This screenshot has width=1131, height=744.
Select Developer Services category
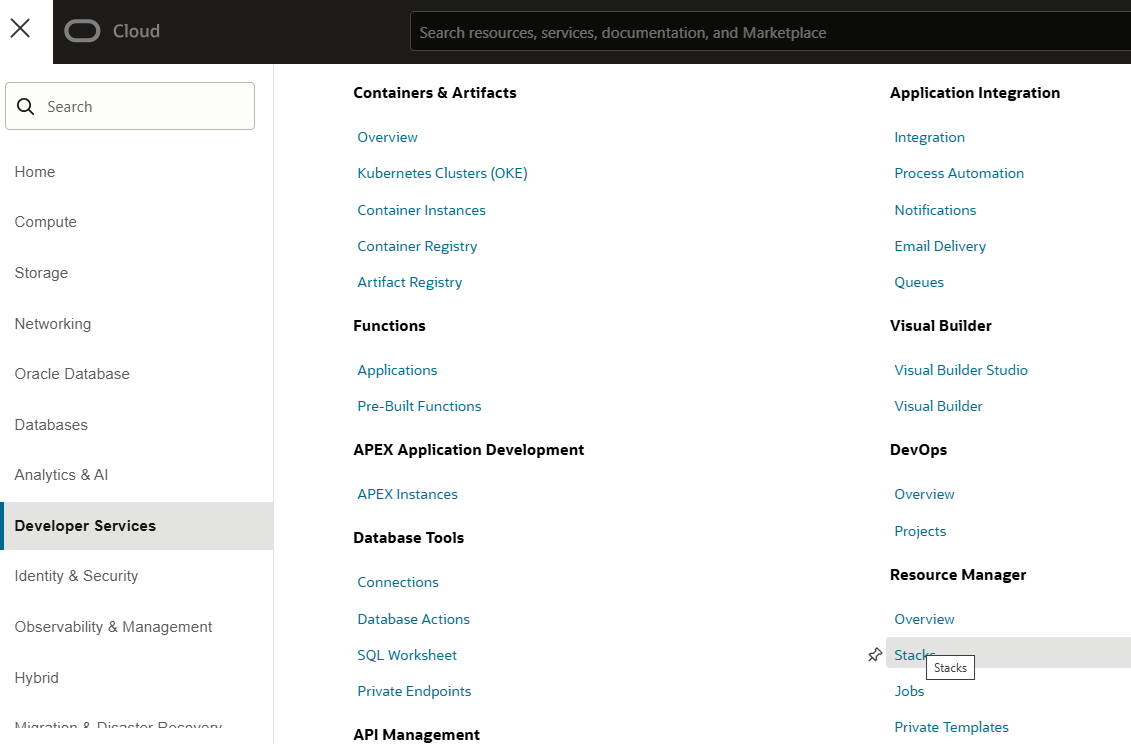coord(137,526)
